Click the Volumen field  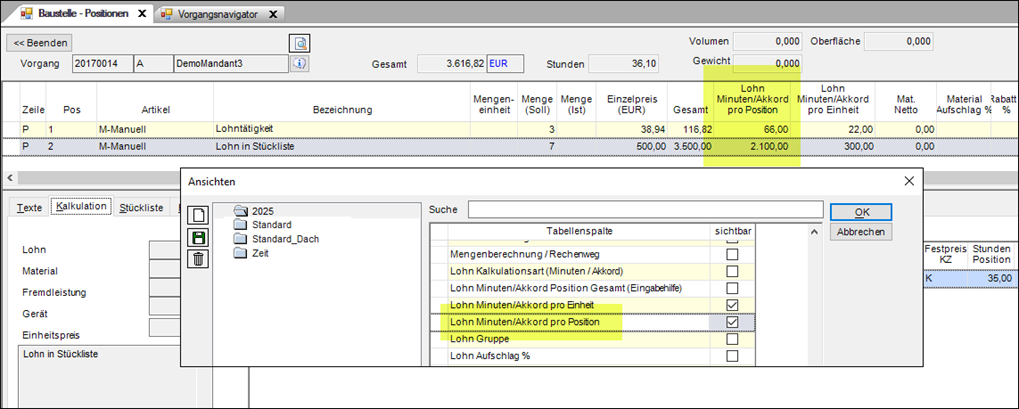coord(767,41)
